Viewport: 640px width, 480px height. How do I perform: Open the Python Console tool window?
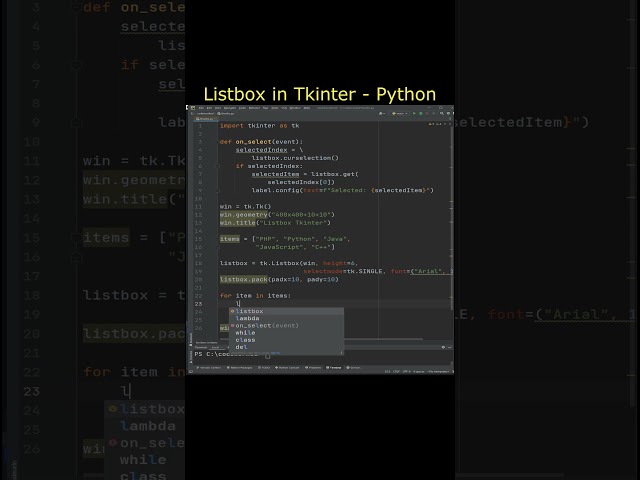click(287, 368)
